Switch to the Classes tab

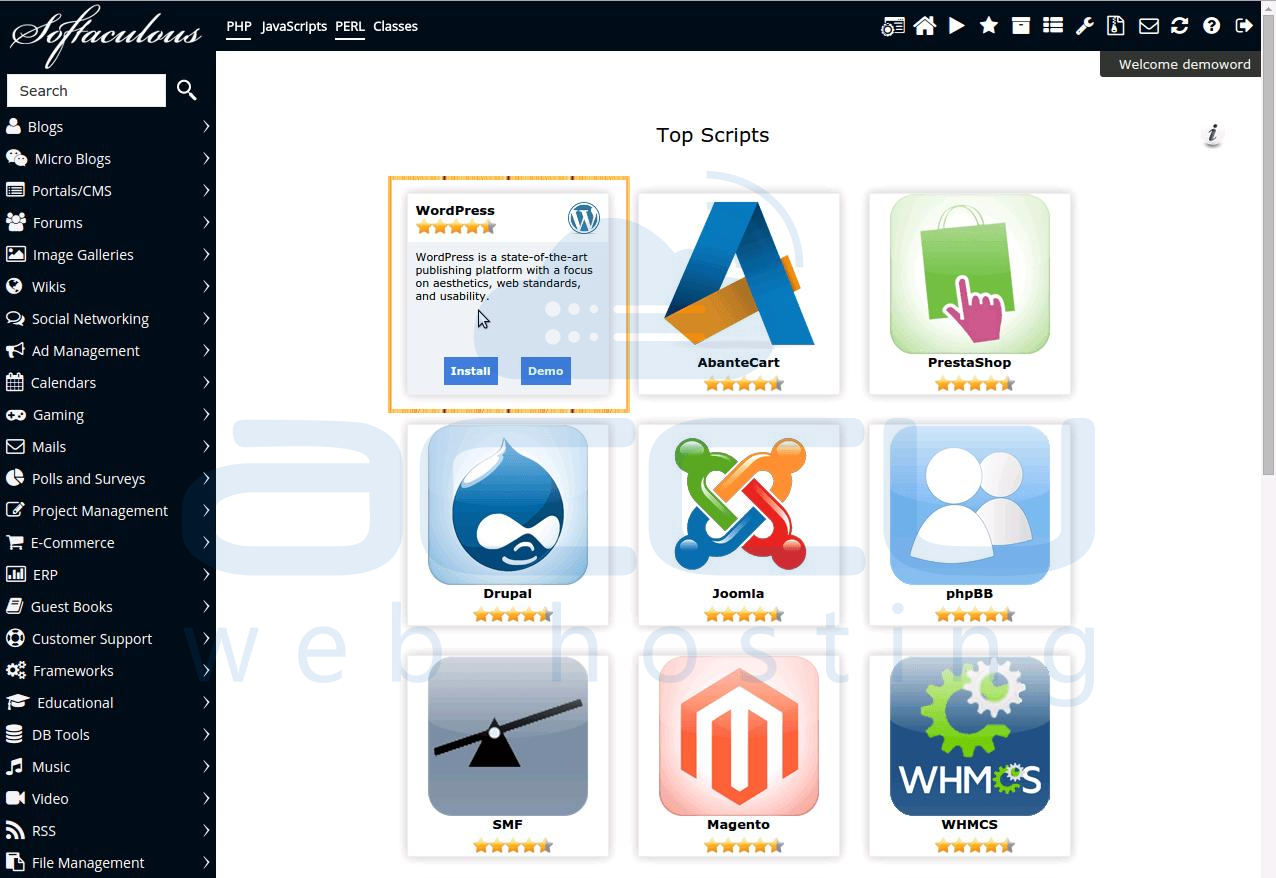[x=395, y=26]
